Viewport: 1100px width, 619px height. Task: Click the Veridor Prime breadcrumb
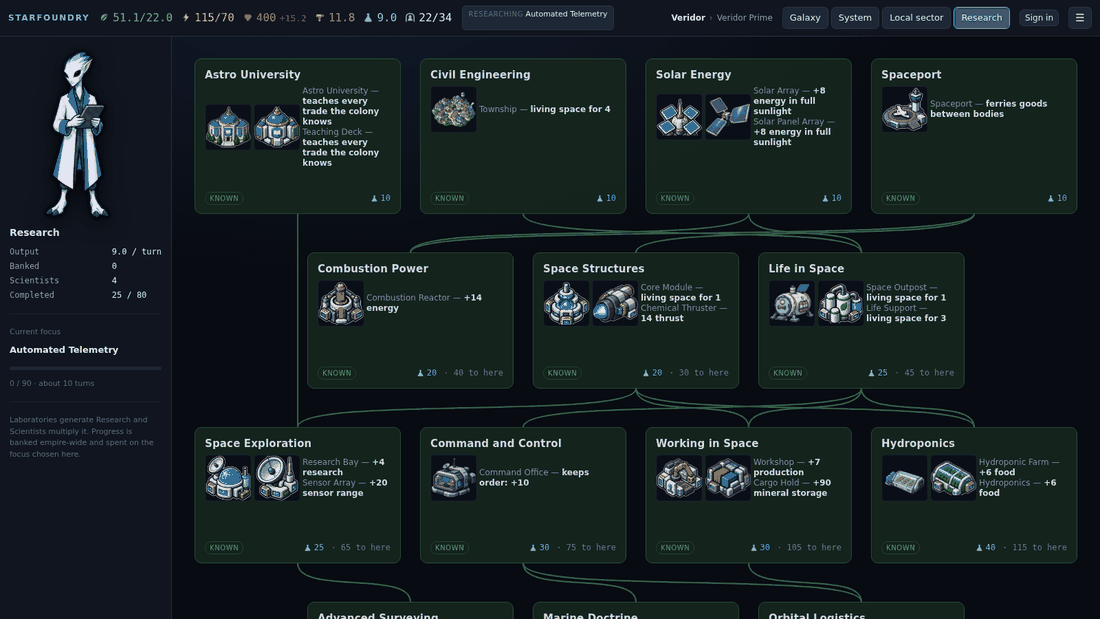(x=744, y=18)
